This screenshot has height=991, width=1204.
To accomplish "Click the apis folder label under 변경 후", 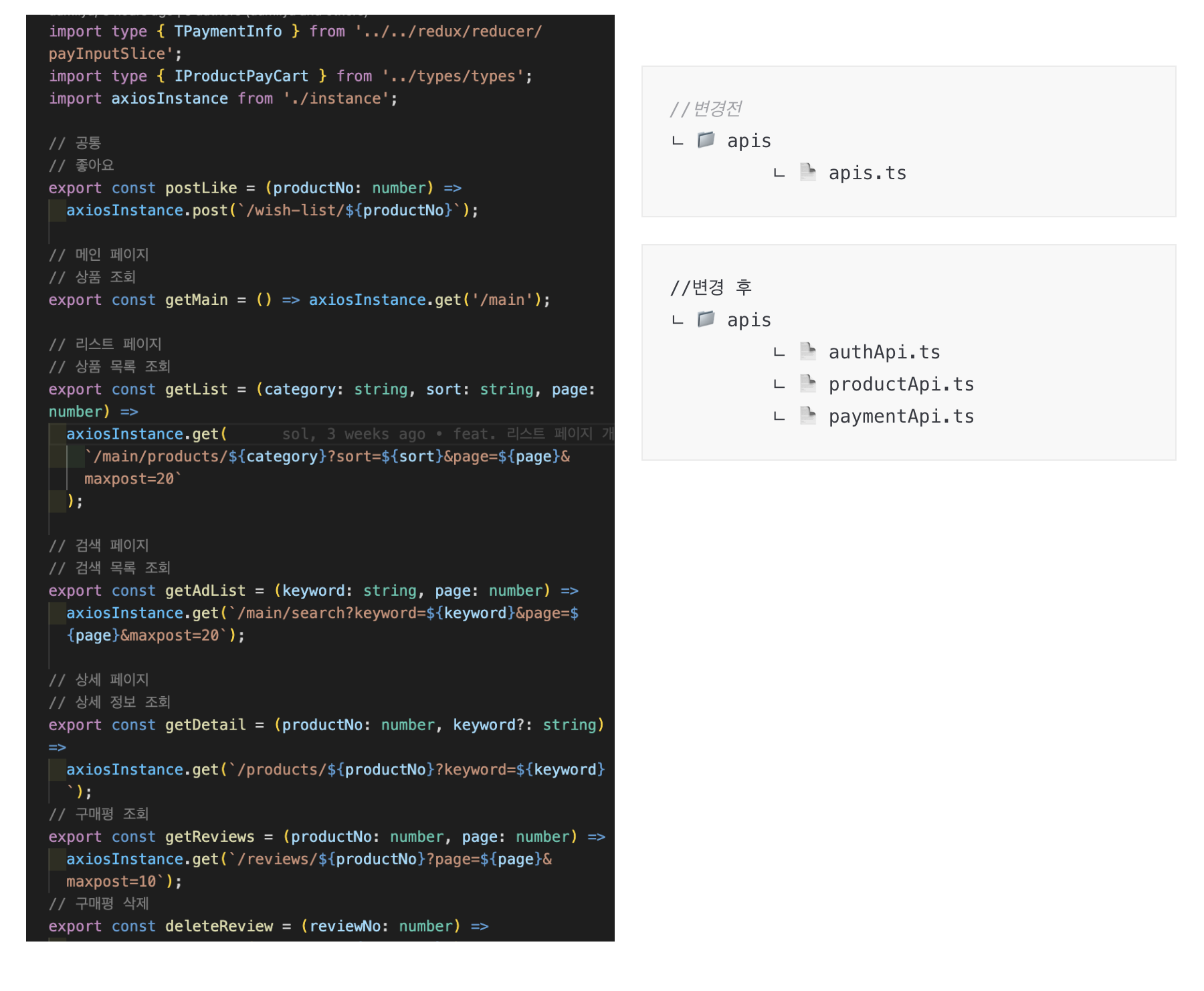I will [x=749, y=320].
